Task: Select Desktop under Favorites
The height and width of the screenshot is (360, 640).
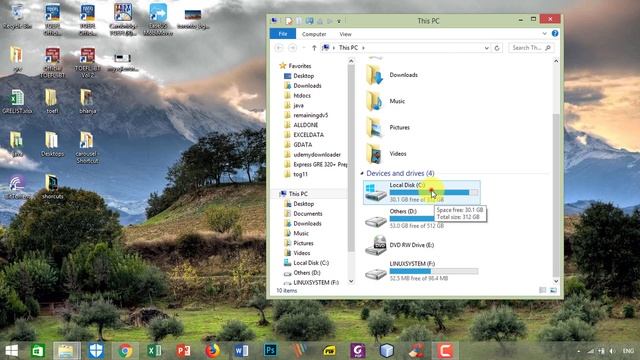Action: point(304,76)
